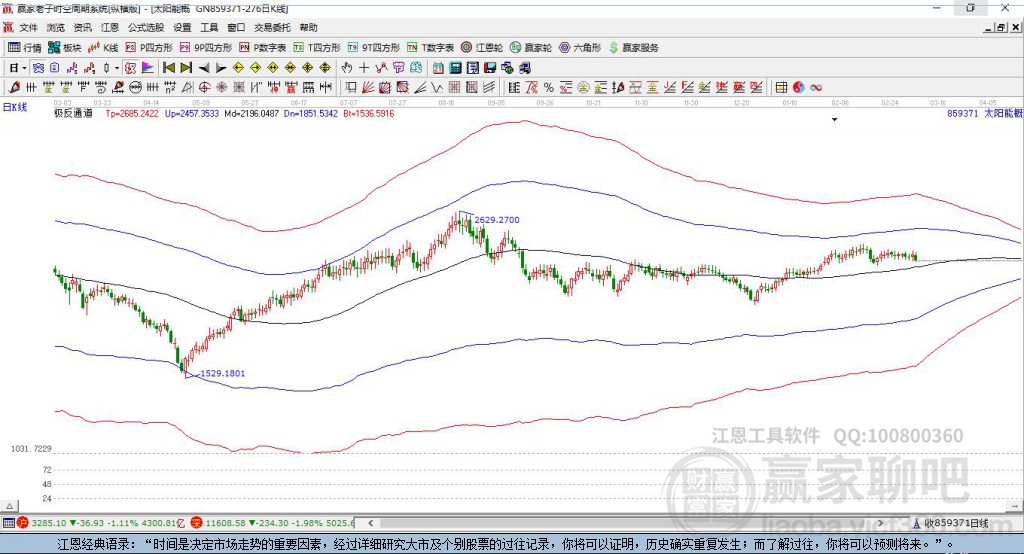Click the 1529.1801 low price label
Screen dimensions: 1024x554
223,374
